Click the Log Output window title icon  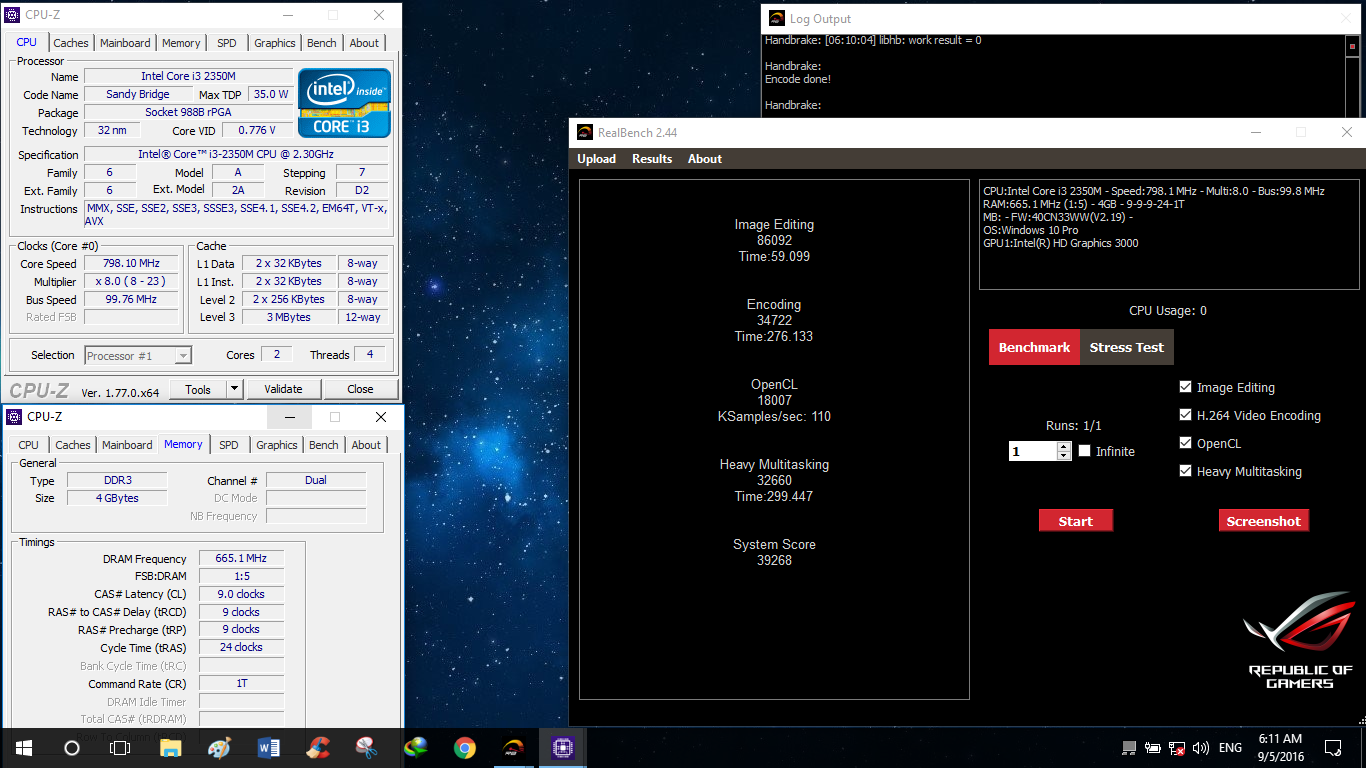[x=776, y=18]
